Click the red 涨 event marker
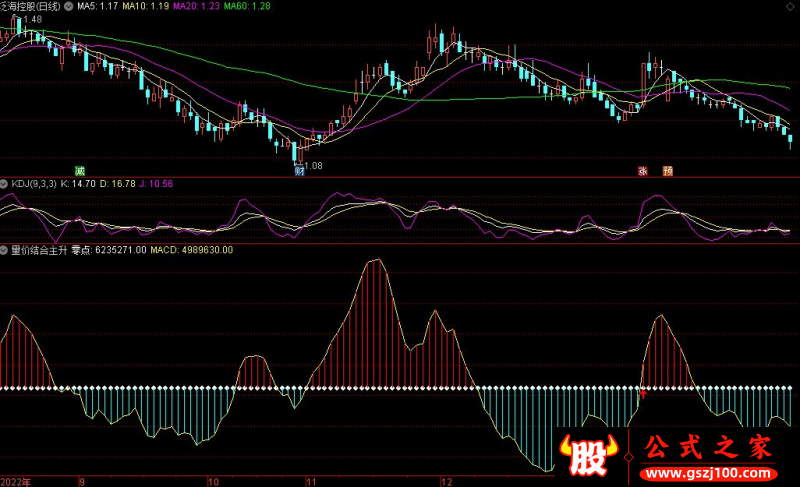Viewport: 800px width, 487px height. pos(643,170)
